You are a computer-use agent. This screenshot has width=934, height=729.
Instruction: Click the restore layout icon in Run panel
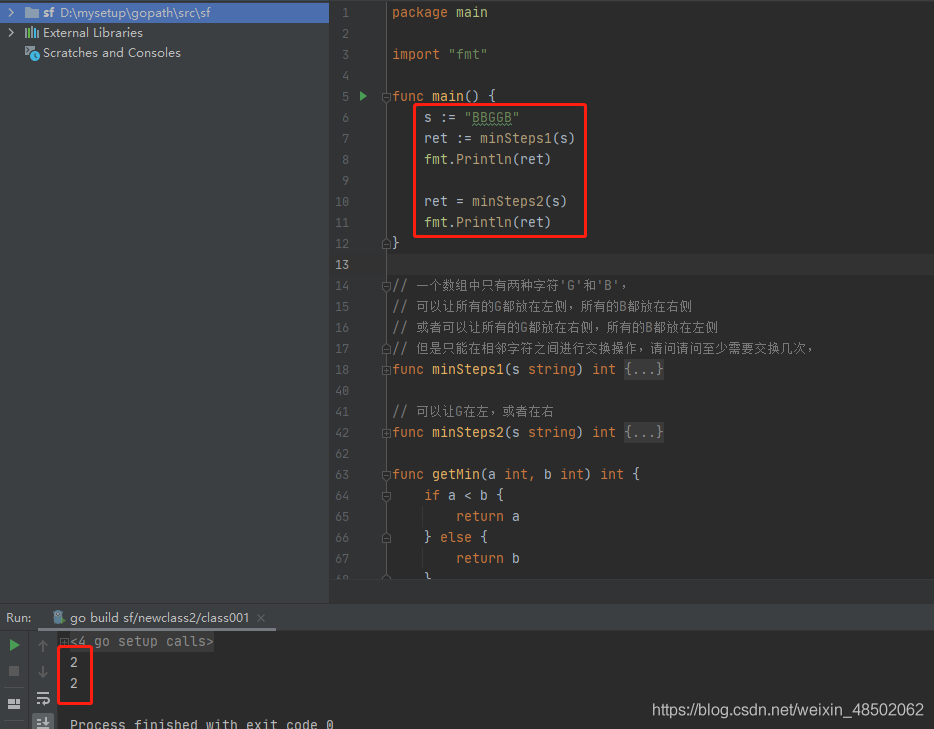14,704
